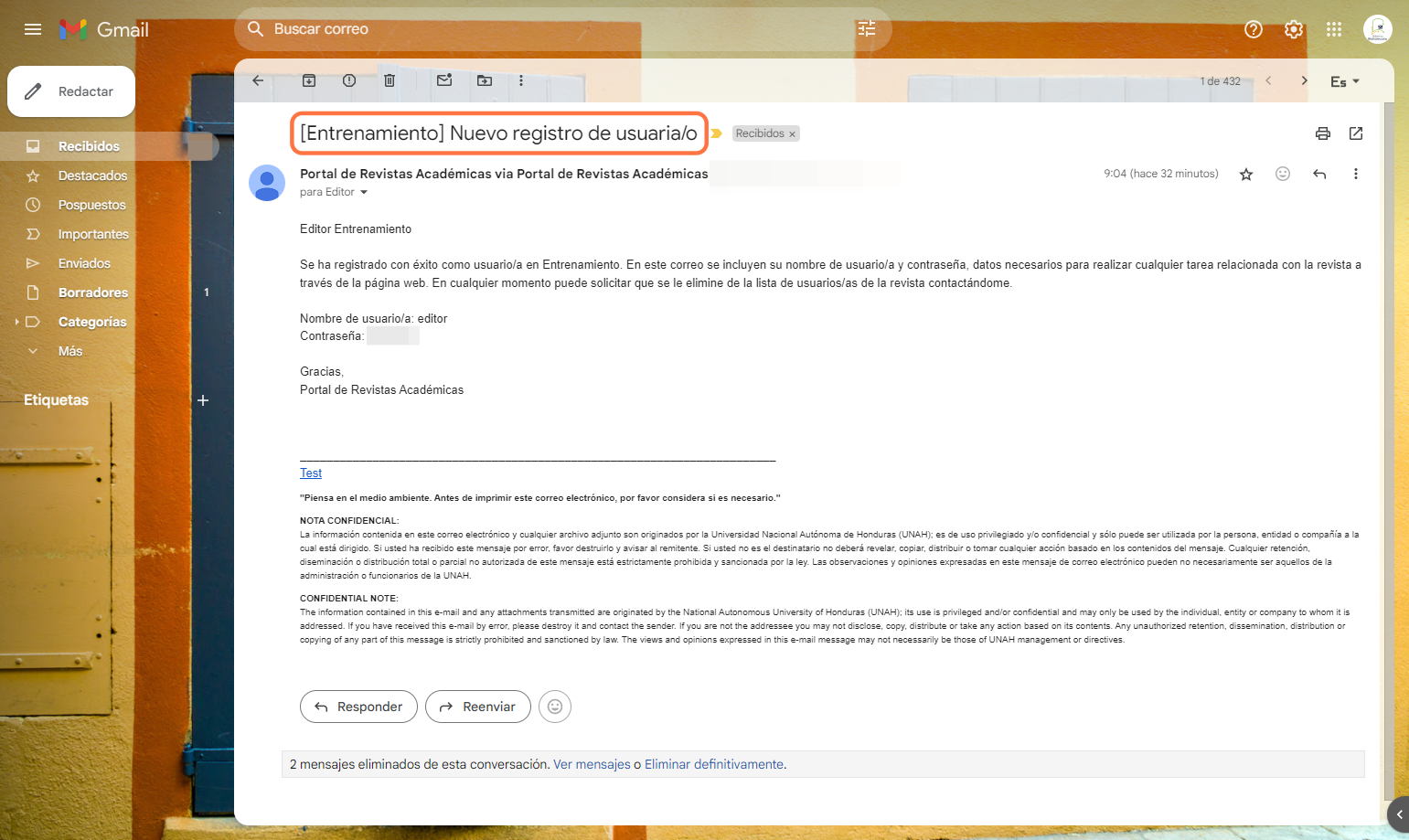Show search options filter icon
1409x840 pixels.
[867, 29]
